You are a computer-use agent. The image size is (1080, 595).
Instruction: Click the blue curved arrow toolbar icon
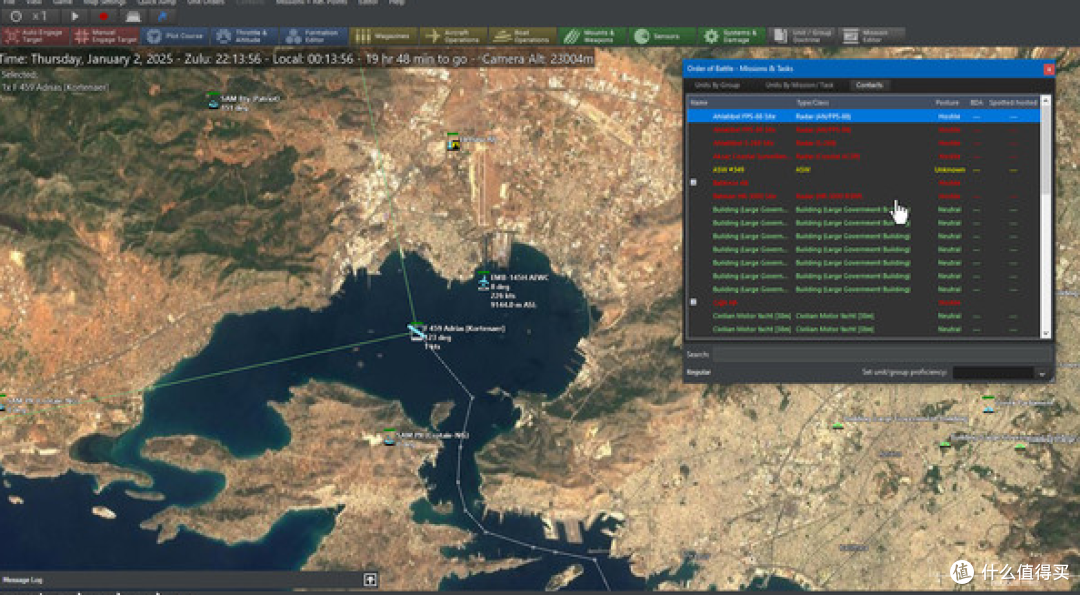(163, 16)
